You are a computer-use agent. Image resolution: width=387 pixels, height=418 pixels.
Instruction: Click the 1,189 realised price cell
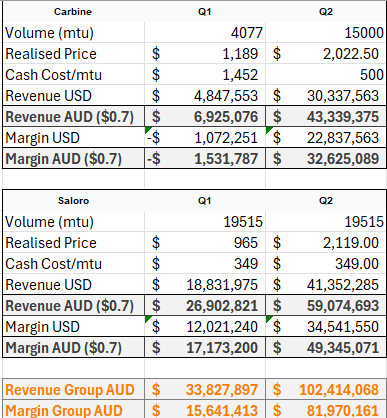pos(205,54)
